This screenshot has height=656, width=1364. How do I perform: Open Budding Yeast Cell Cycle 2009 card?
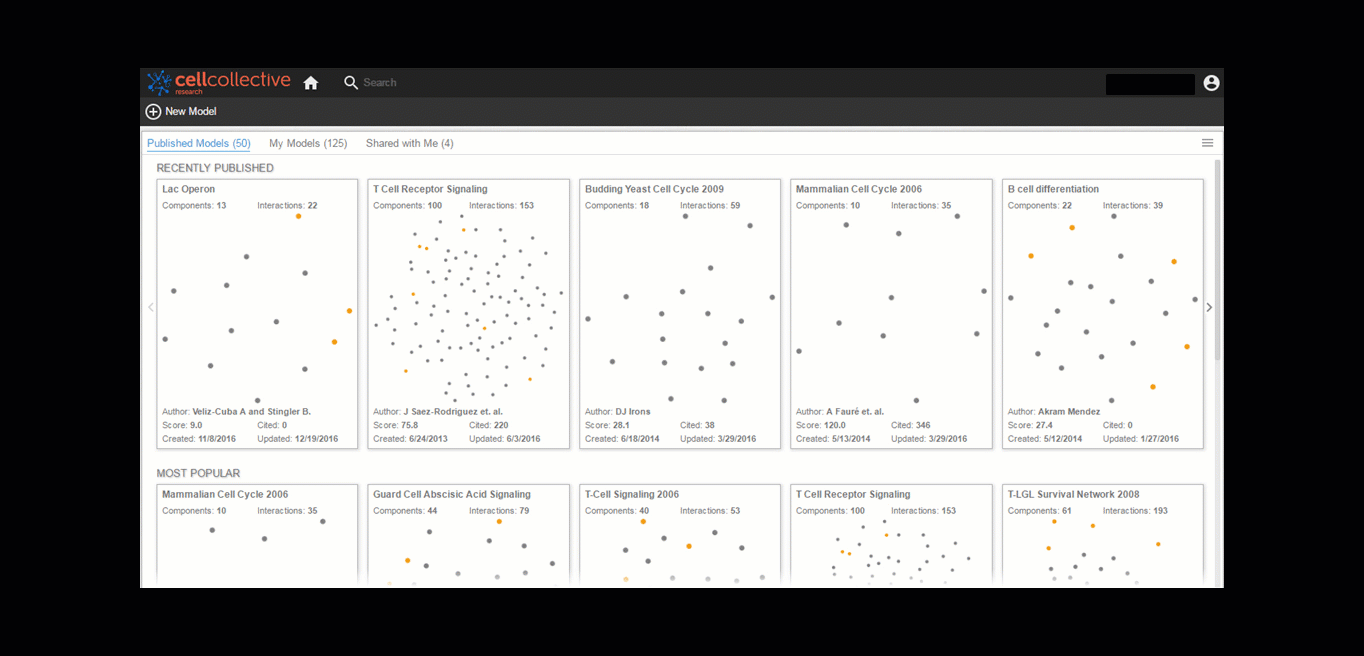(x=680, y=314)
